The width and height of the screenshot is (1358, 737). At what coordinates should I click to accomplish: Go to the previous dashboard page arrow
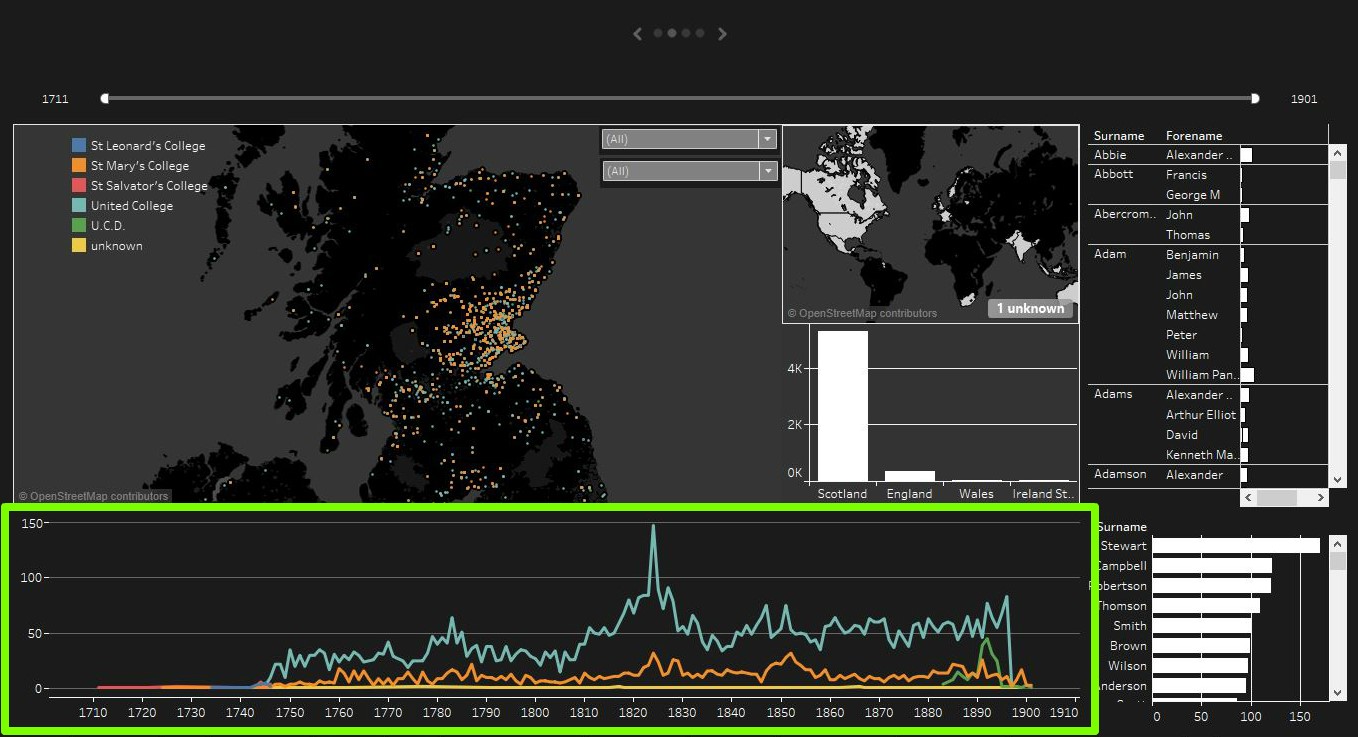tap(638, 34)
